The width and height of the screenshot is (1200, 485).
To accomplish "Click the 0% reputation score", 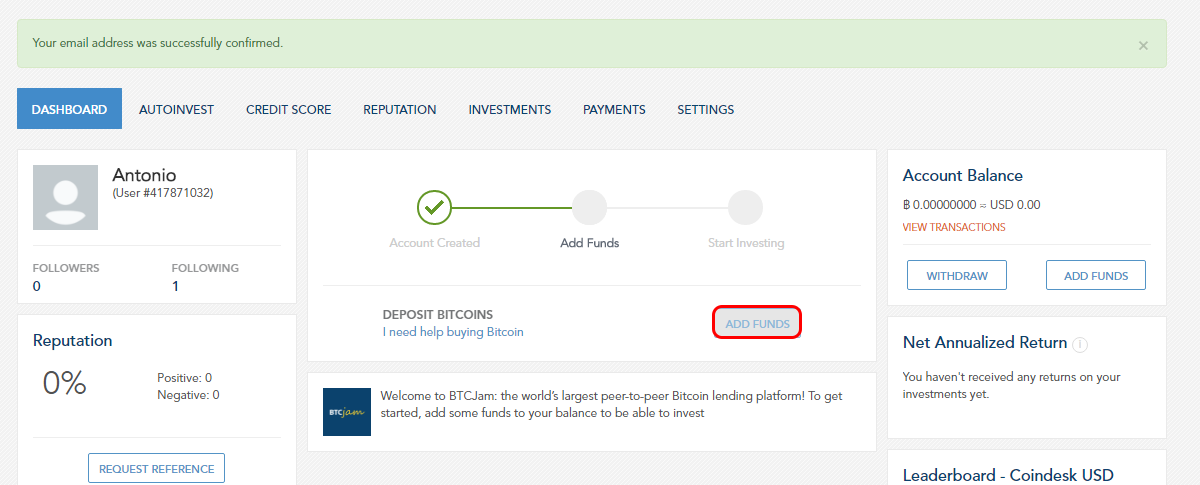I will [65, 383].
